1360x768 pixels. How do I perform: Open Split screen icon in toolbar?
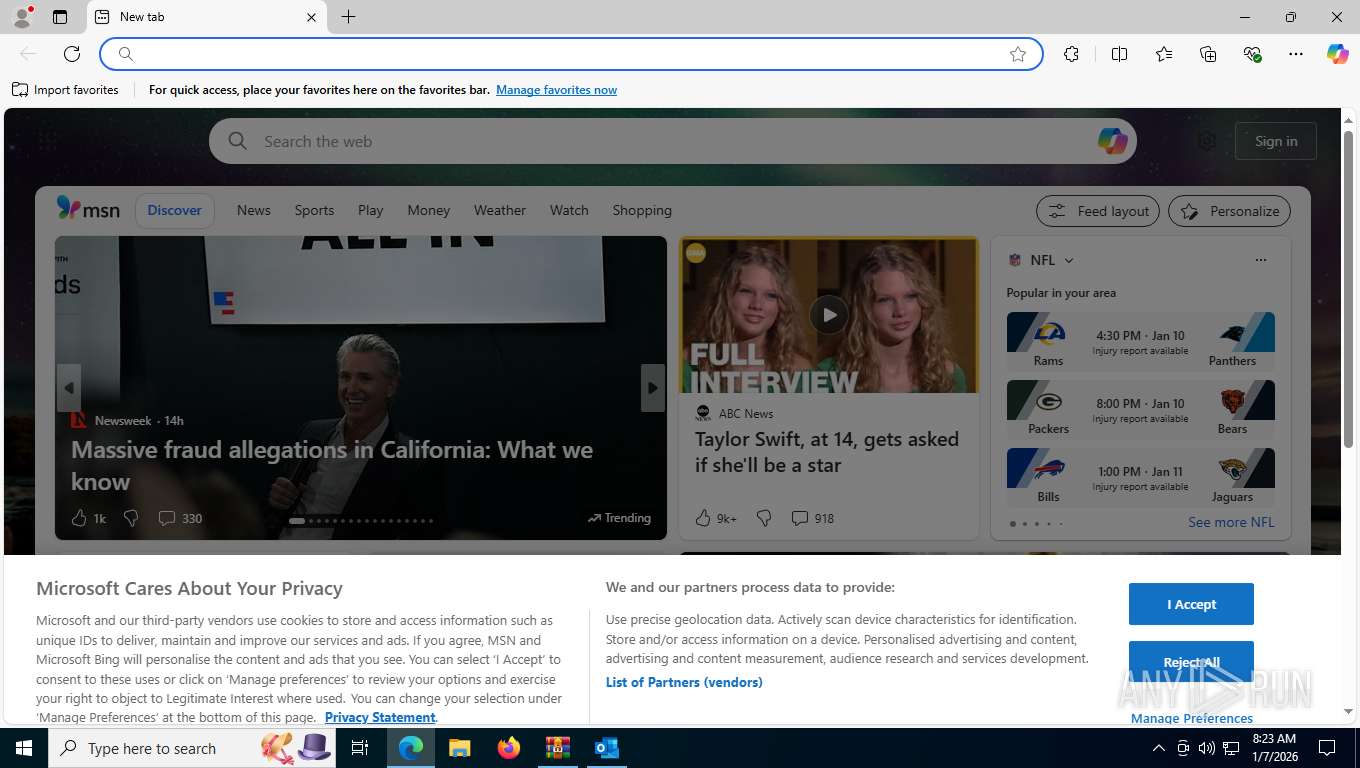point(1119,54)
